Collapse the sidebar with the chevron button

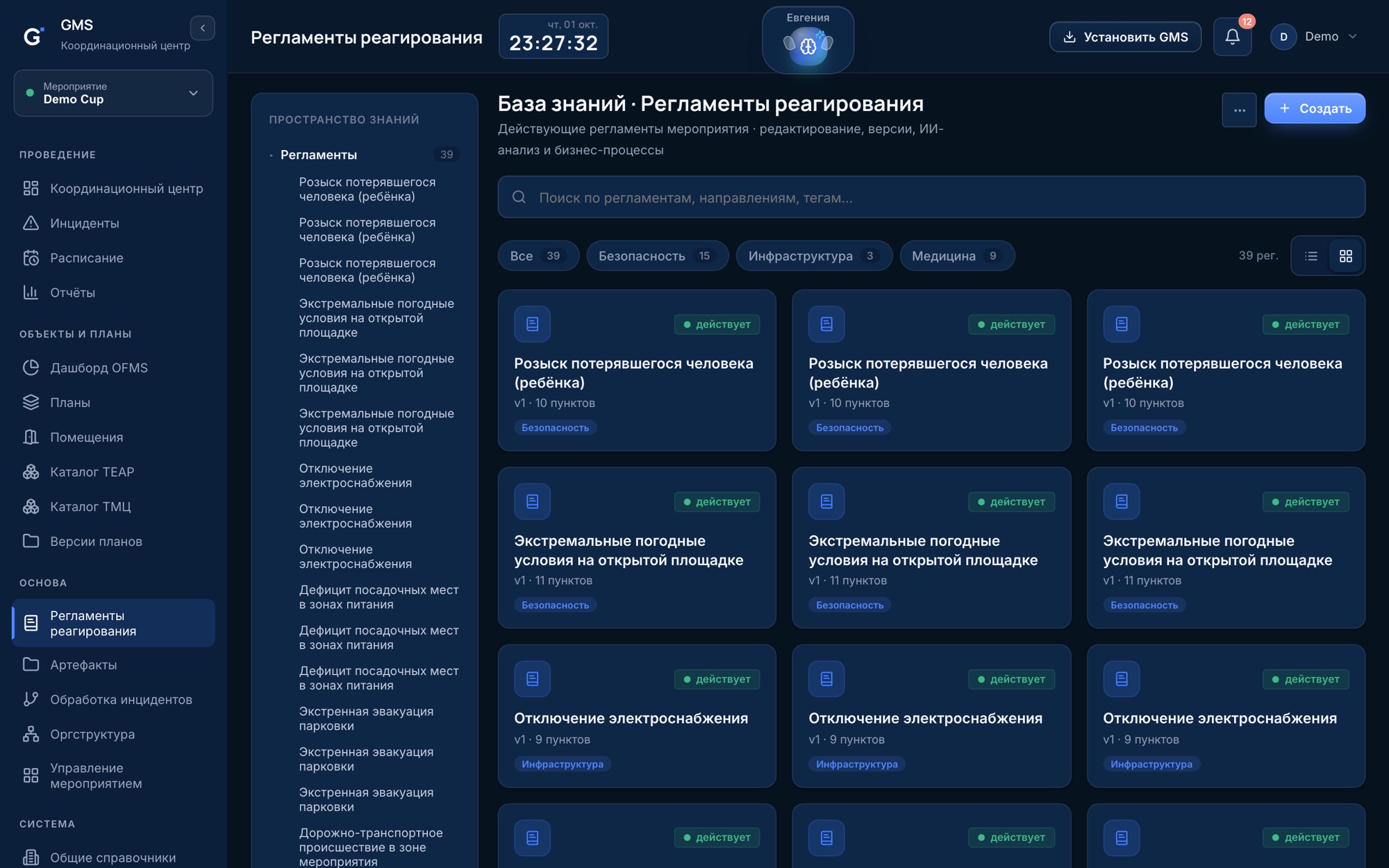tap(202, 28)
